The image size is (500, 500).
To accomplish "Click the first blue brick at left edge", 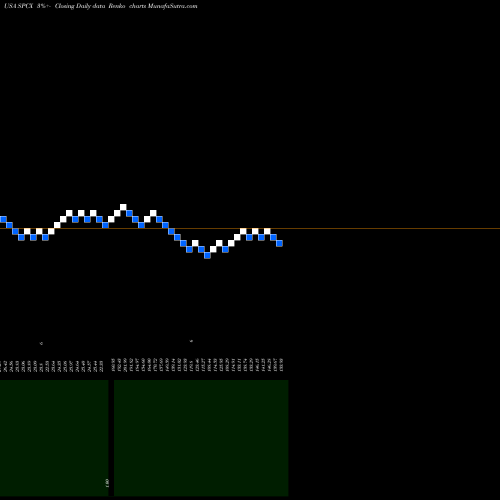I will [x=3, y=219].
